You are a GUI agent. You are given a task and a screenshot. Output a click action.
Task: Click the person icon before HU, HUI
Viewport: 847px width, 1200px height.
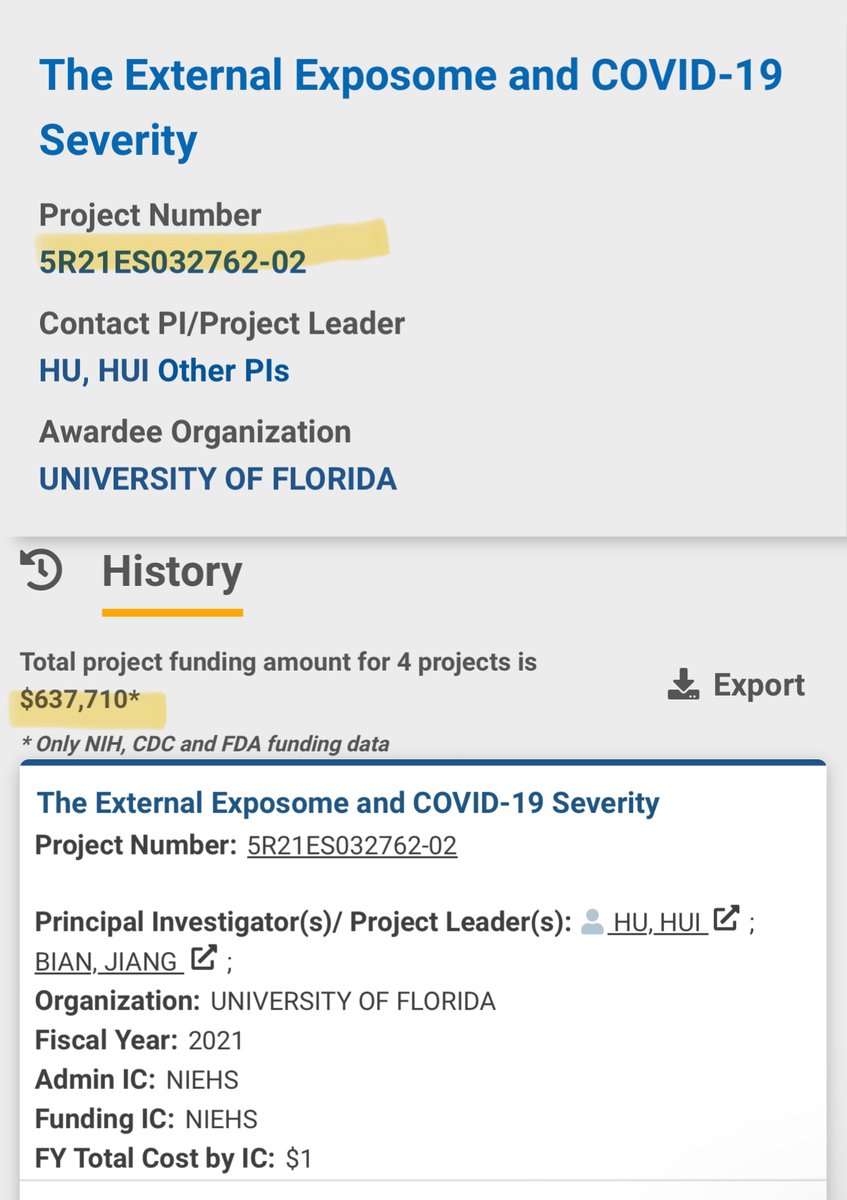[x=592, y=922]
